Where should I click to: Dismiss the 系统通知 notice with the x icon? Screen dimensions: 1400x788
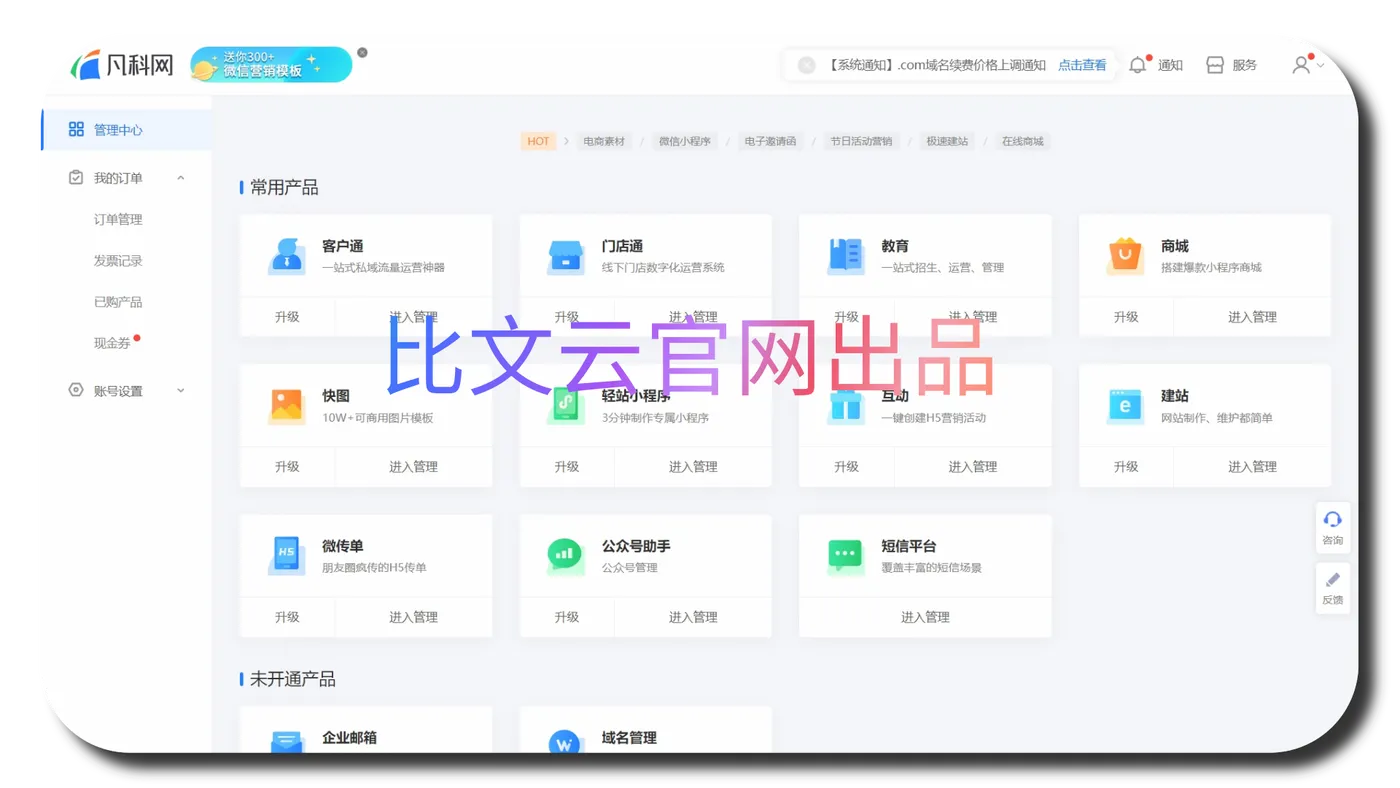point(807,65)
